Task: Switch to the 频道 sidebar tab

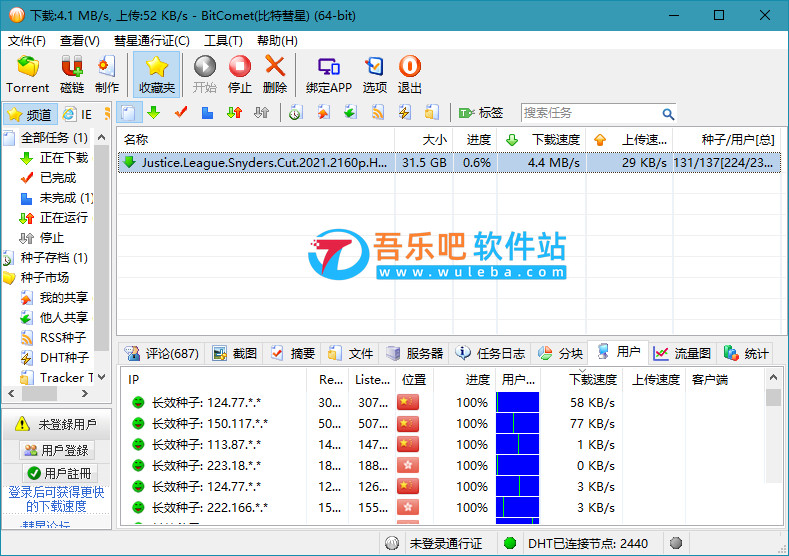Action: point(31,114)
